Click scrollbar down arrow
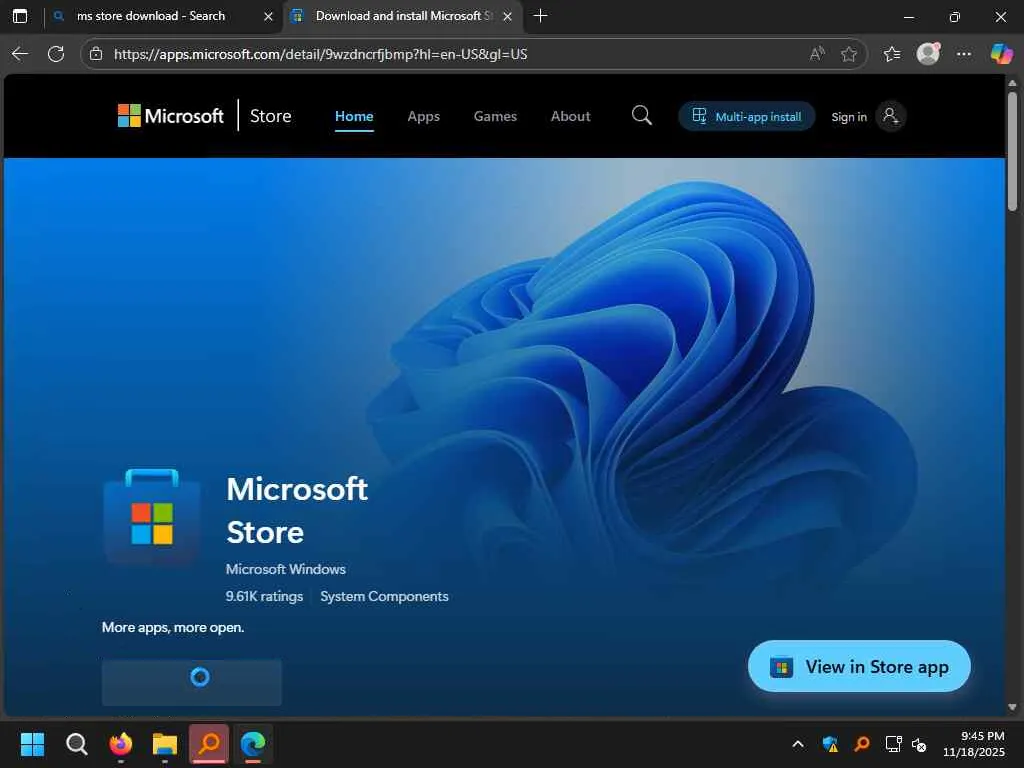Viewport: 1024px width, 768px height. click(x=1012, y=707)
